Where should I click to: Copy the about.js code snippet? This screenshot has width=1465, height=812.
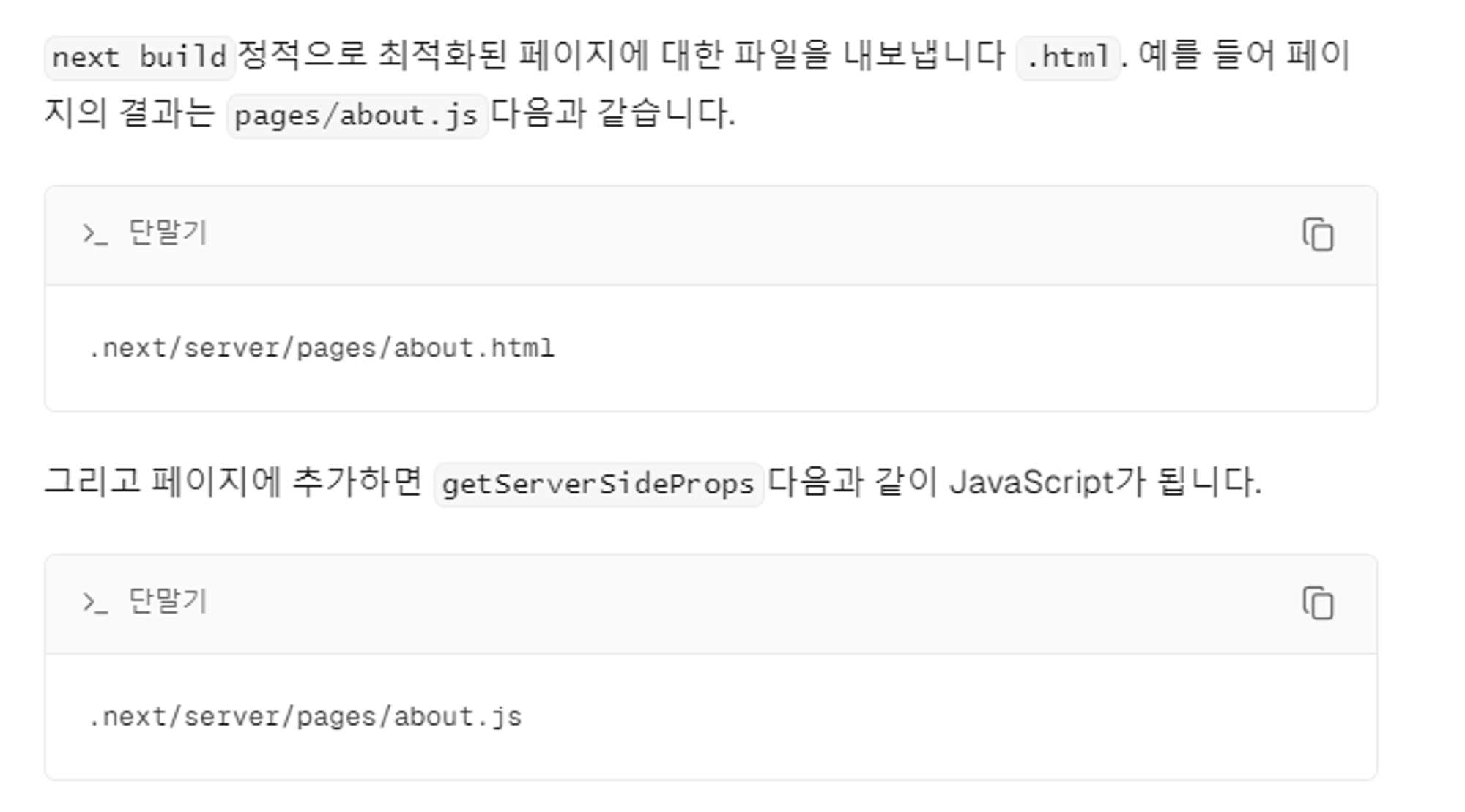point(1318,603)
